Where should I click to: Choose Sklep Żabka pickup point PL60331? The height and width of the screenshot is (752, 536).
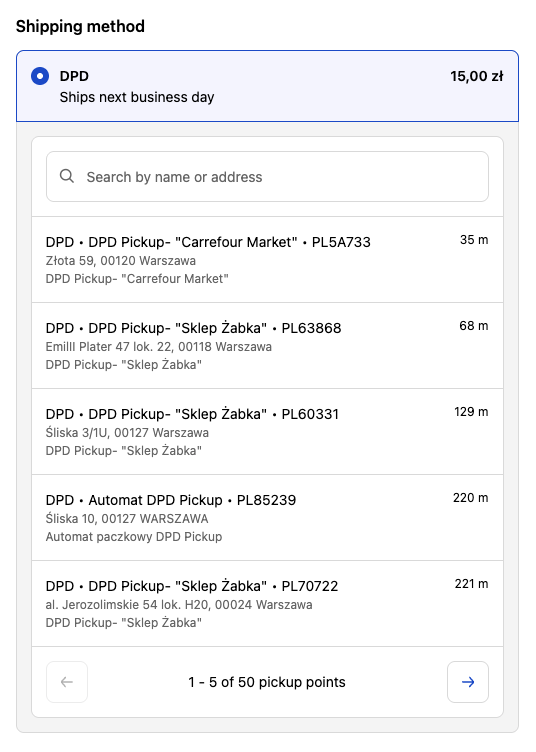coord(267,431)
